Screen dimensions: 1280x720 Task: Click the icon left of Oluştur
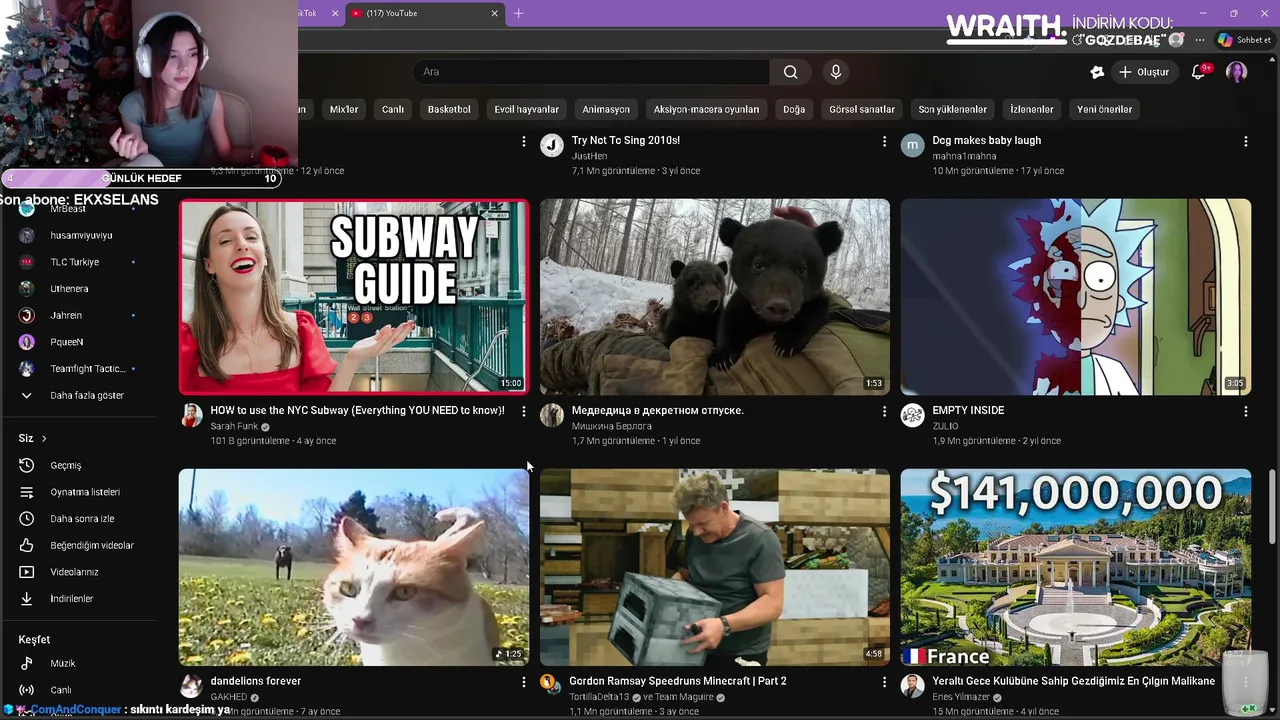click(x=1097, y=72)
